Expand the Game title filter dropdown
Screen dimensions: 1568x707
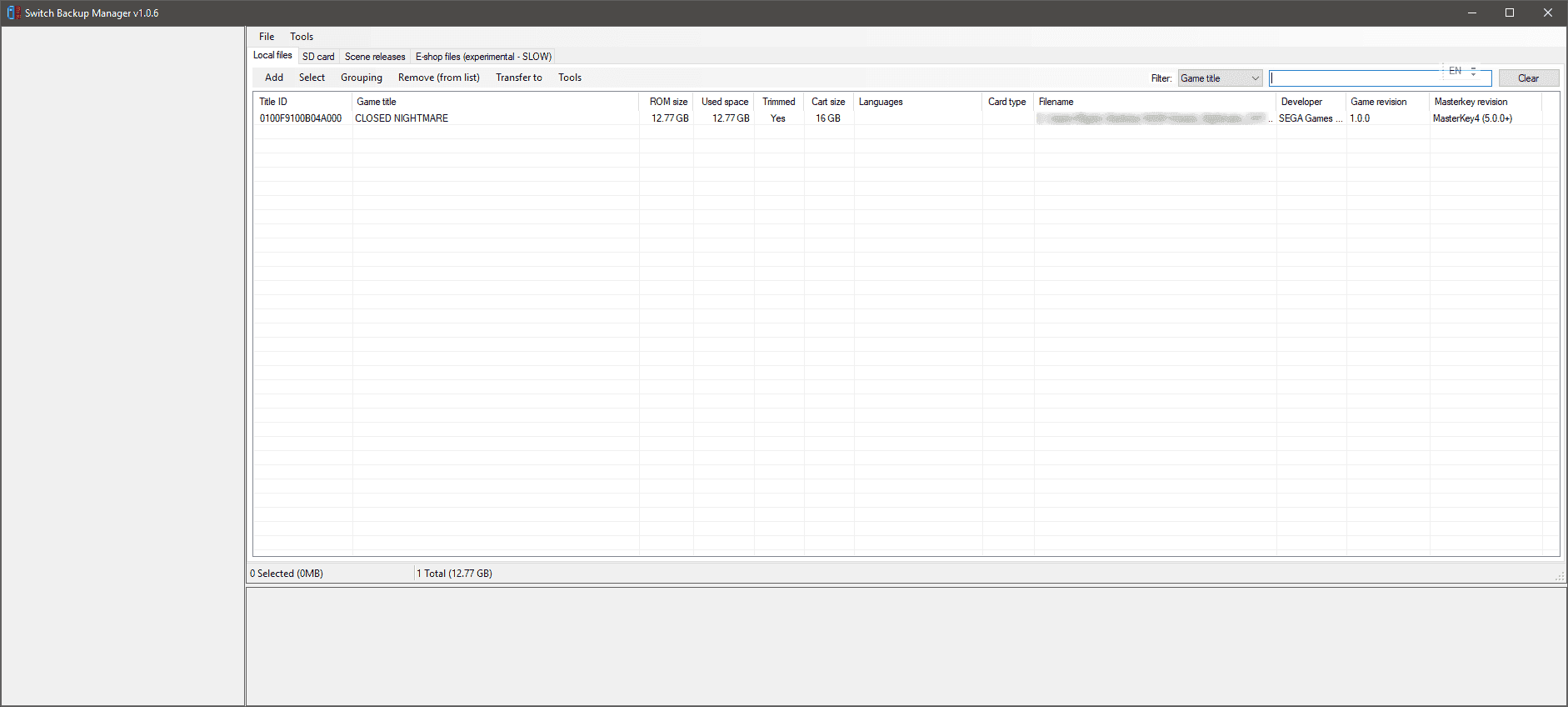1220,78
